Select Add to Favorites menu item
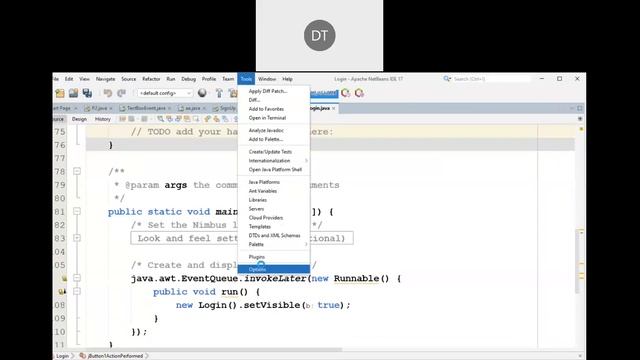 (273, 109)
